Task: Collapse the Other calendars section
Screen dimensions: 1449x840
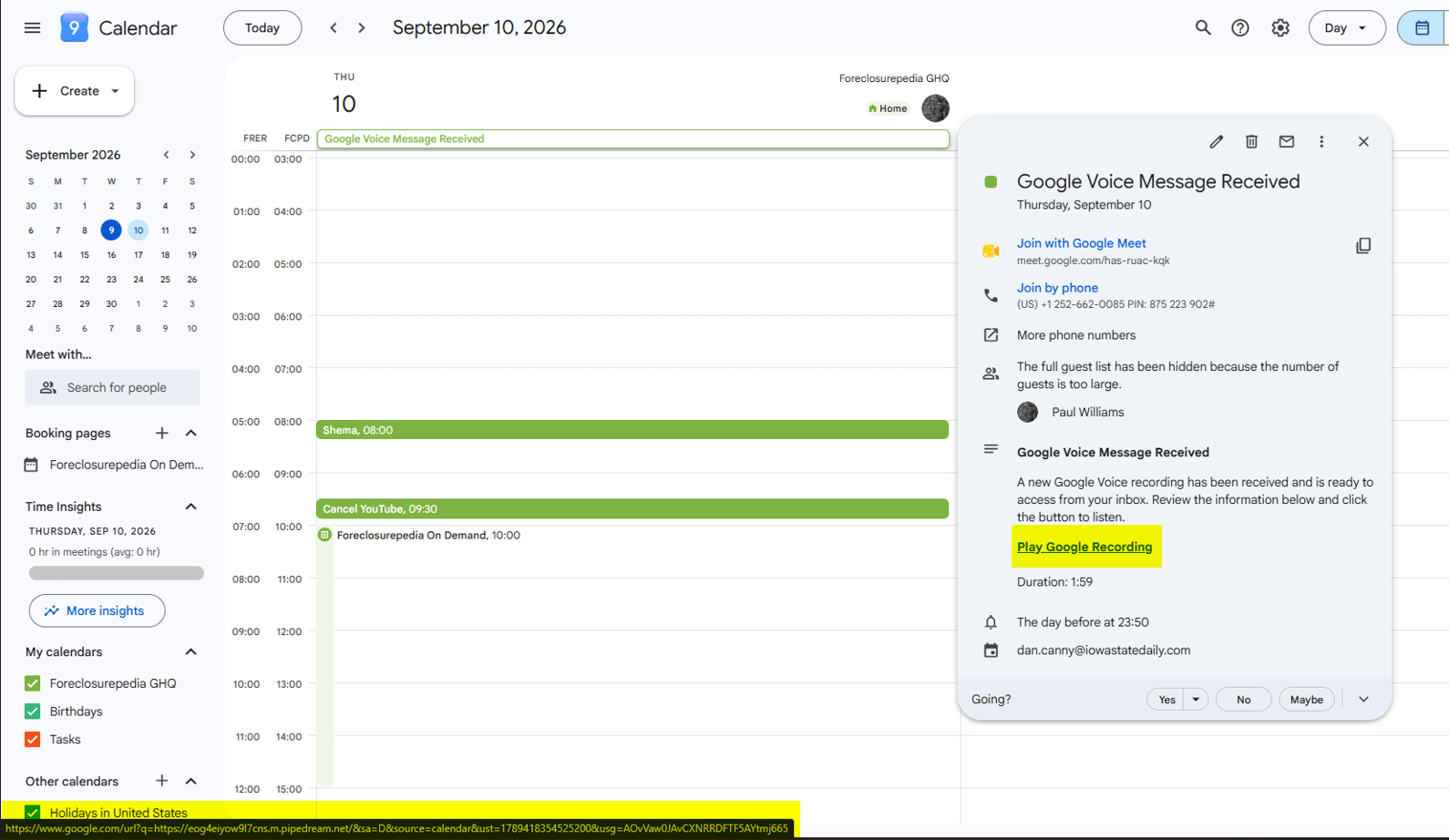Action: click(x=191, y=781)
